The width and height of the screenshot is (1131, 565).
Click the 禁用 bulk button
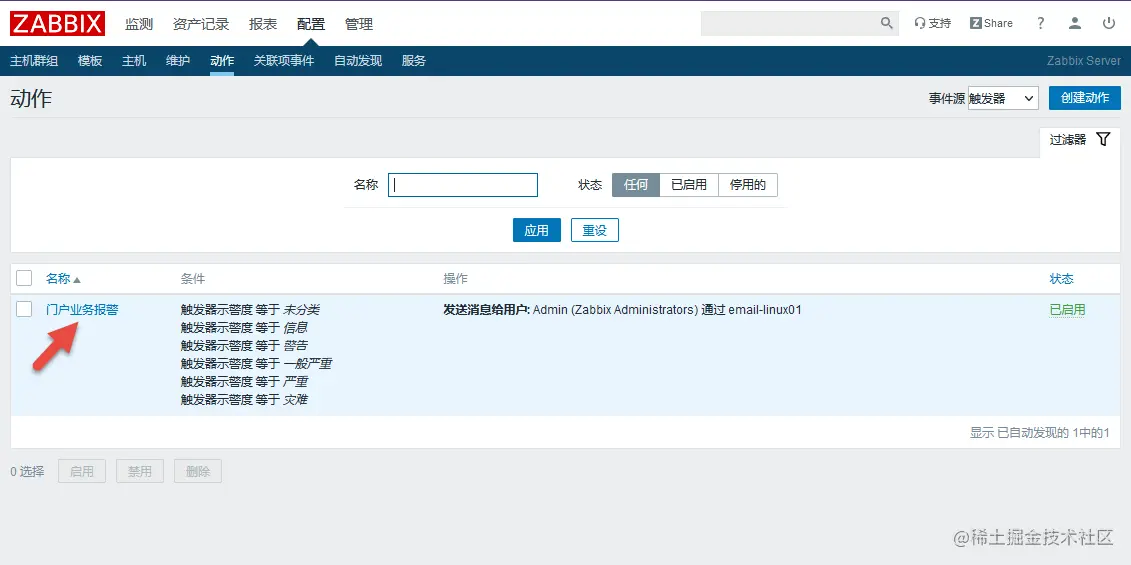tap(140, 471)
